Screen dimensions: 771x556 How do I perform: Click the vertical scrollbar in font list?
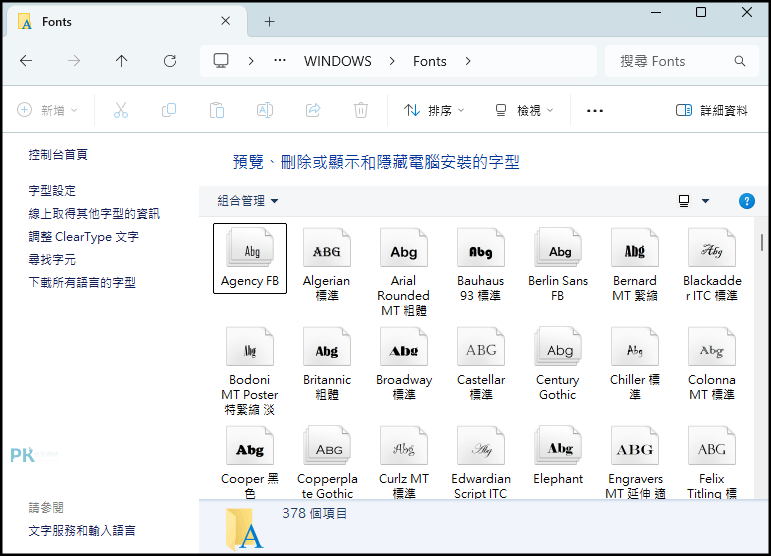click(x=762, y=242)
